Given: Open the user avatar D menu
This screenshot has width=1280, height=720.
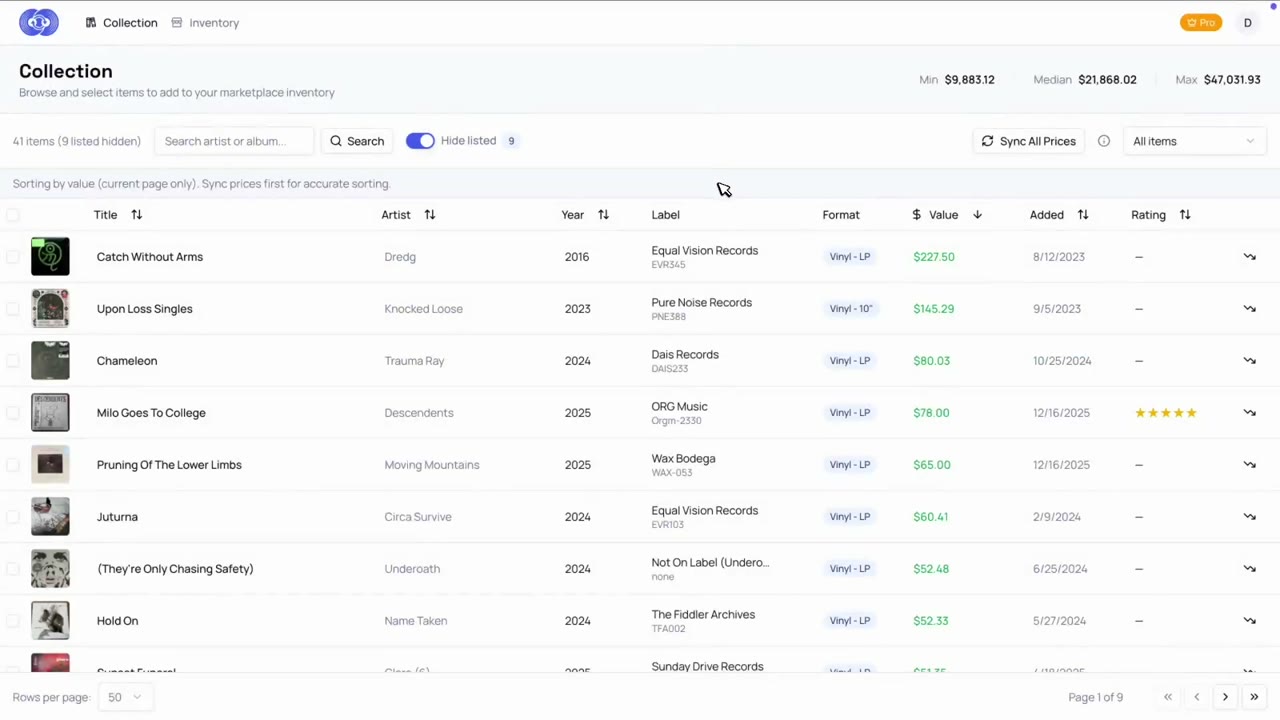Looking at the screenshot, I should point(1247,22).
